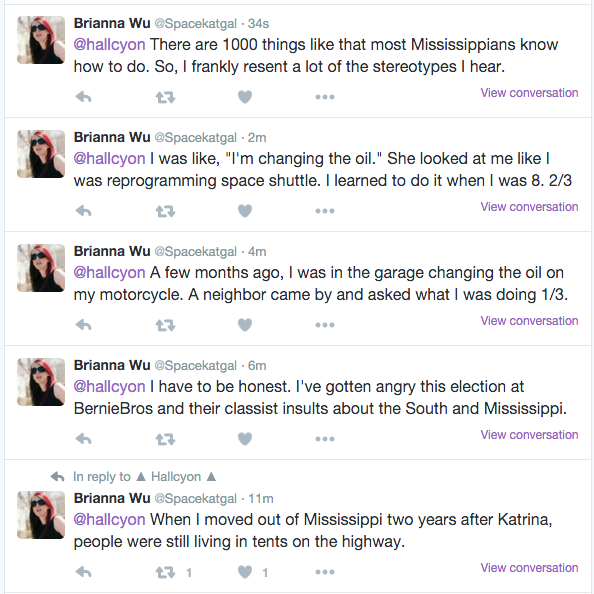Click @Spacekatgal handle on 11m tweet
Screen dimensions: 594x594
tap(195, 499)
